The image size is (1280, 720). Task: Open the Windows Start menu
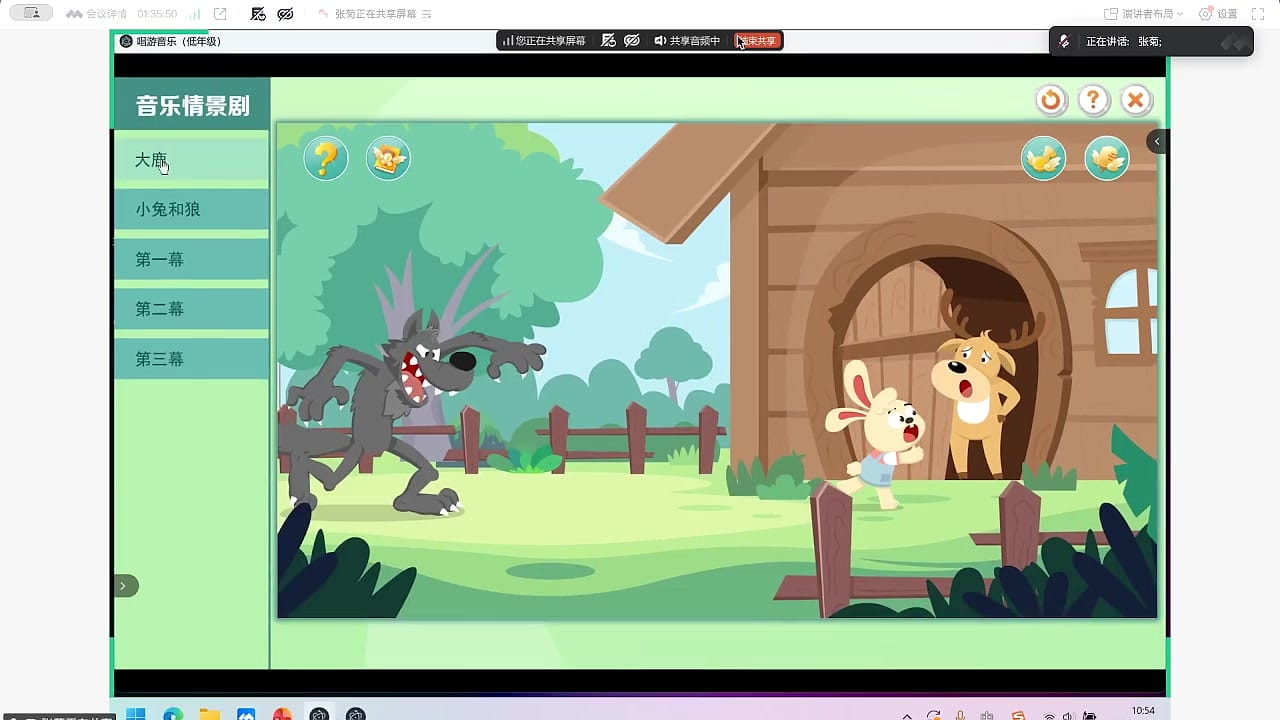click(136, 714)
